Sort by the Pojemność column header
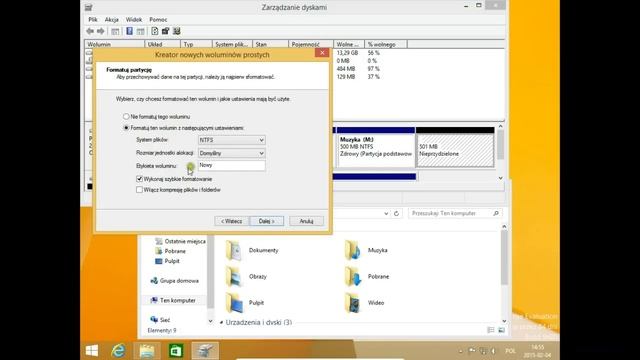The width and height of the screenshot is (640, 360). click(x=311, y=44)
